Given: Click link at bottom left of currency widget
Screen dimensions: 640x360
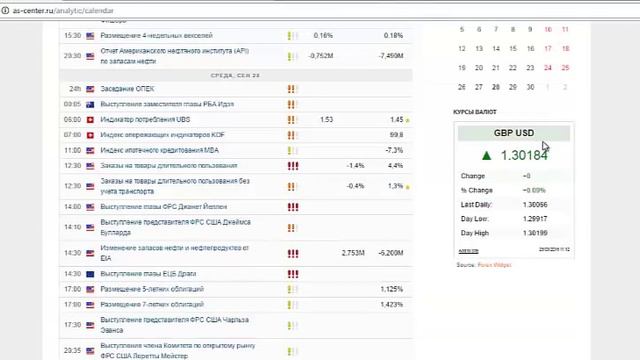Looking at the screenshot, I should [x=468, y=251].
